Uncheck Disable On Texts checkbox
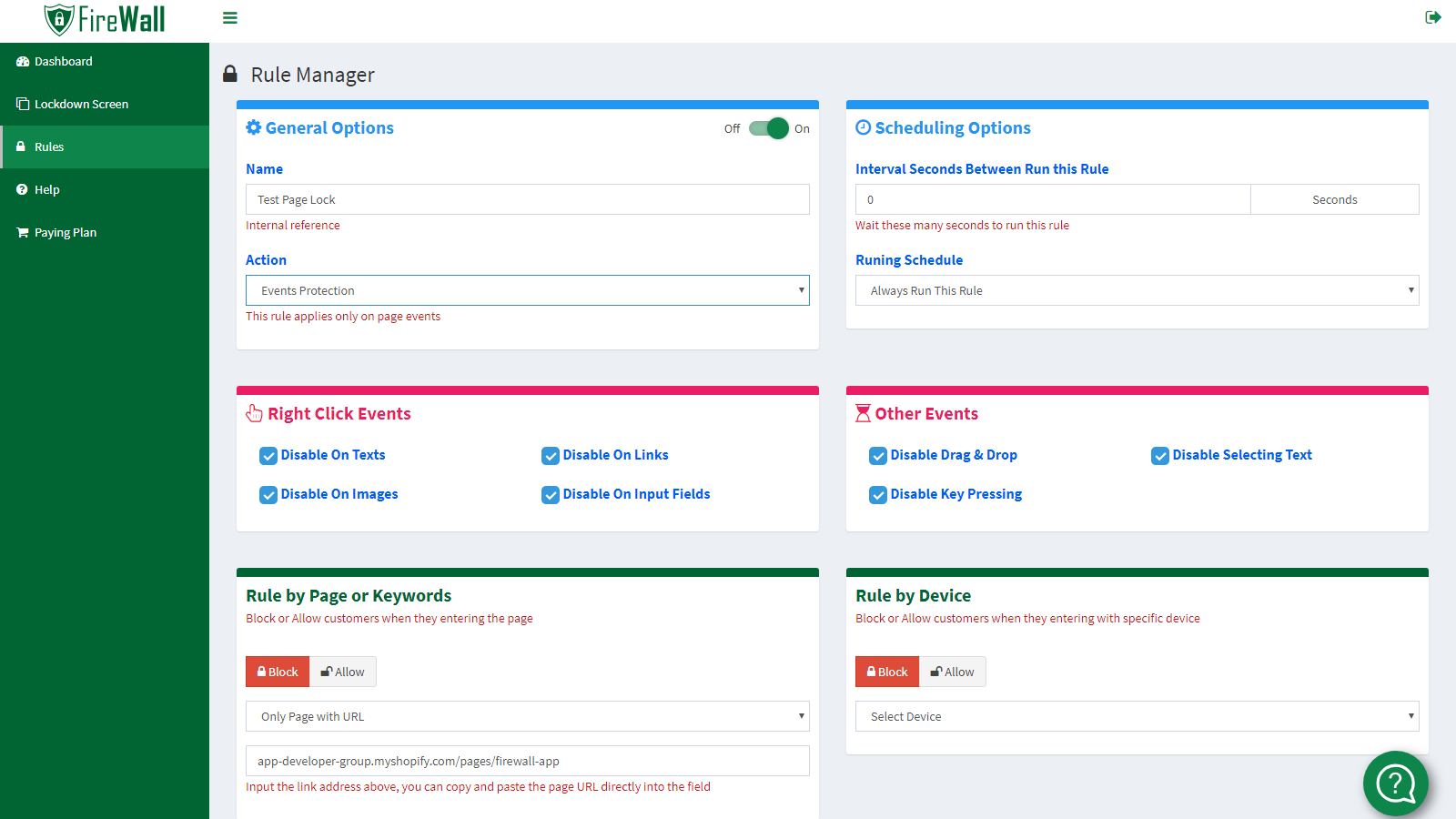The height and width of the screenshot is (819, 1456). (268, 456)
